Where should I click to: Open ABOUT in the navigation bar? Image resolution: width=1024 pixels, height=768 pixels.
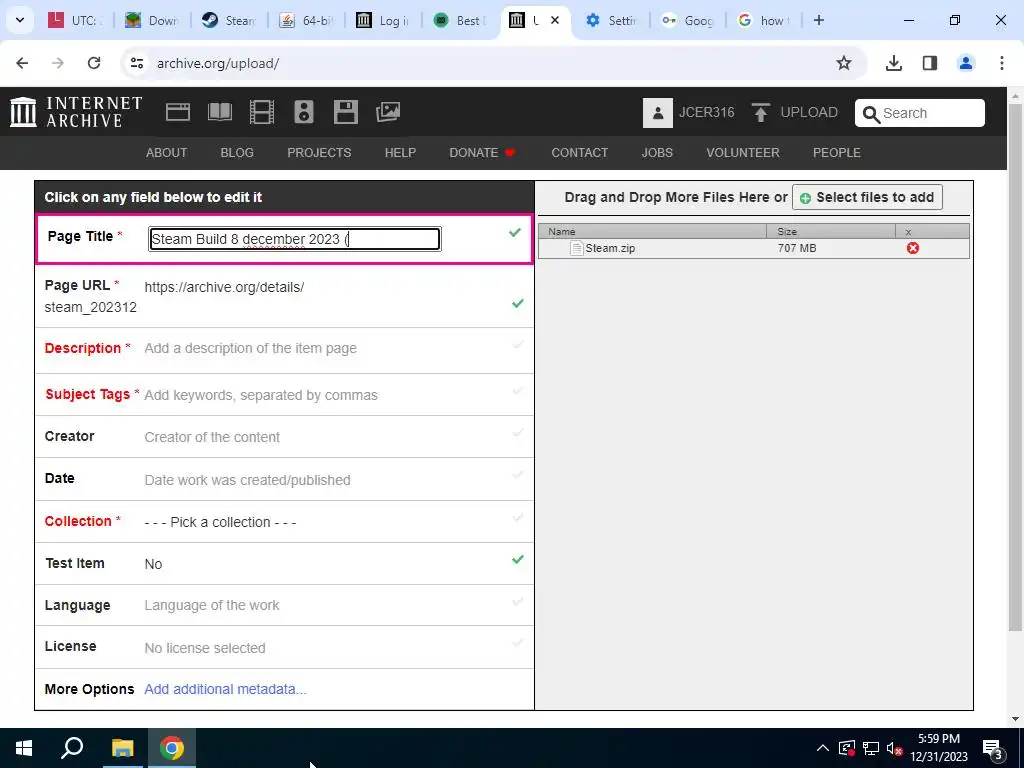pos(167,153)
